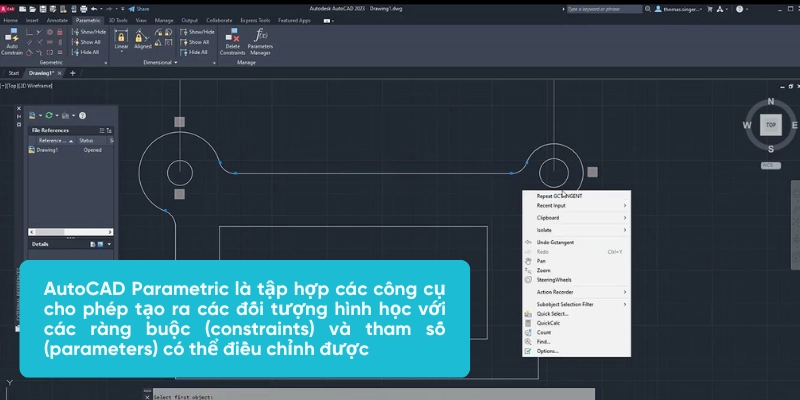
Task: Click the Plot printer icon
Action: [84, 9]
